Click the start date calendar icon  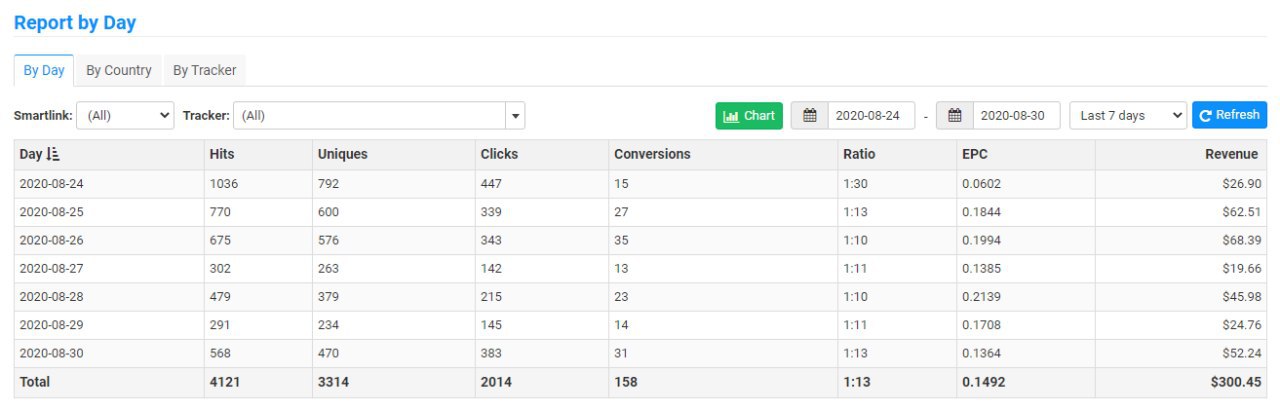point(810,116)
